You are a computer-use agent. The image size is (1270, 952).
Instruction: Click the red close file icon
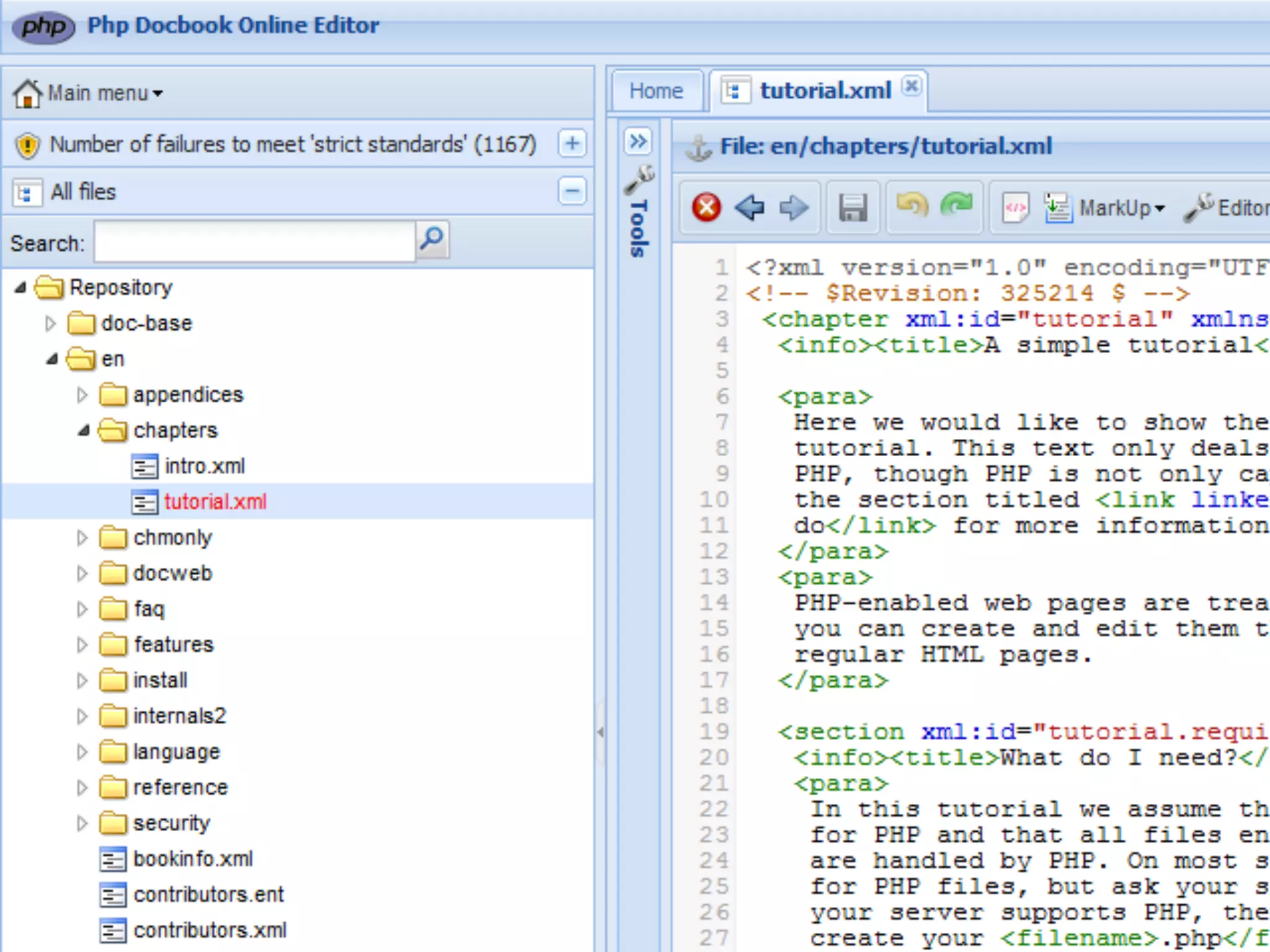click(706, 207)
